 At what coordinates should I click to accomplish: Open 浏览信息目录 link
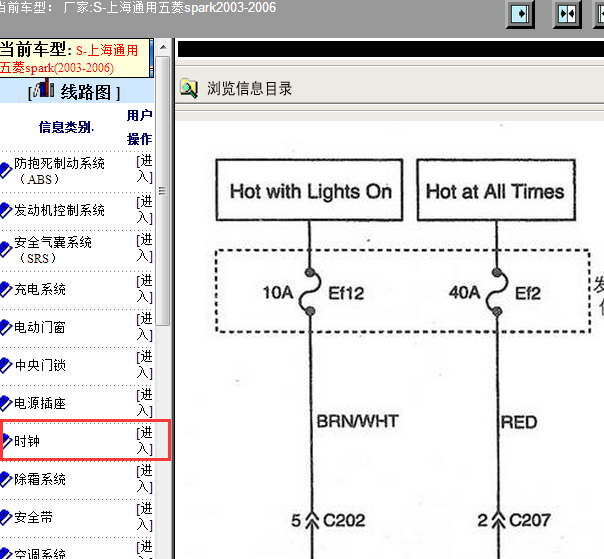click(x=249, y=89)
